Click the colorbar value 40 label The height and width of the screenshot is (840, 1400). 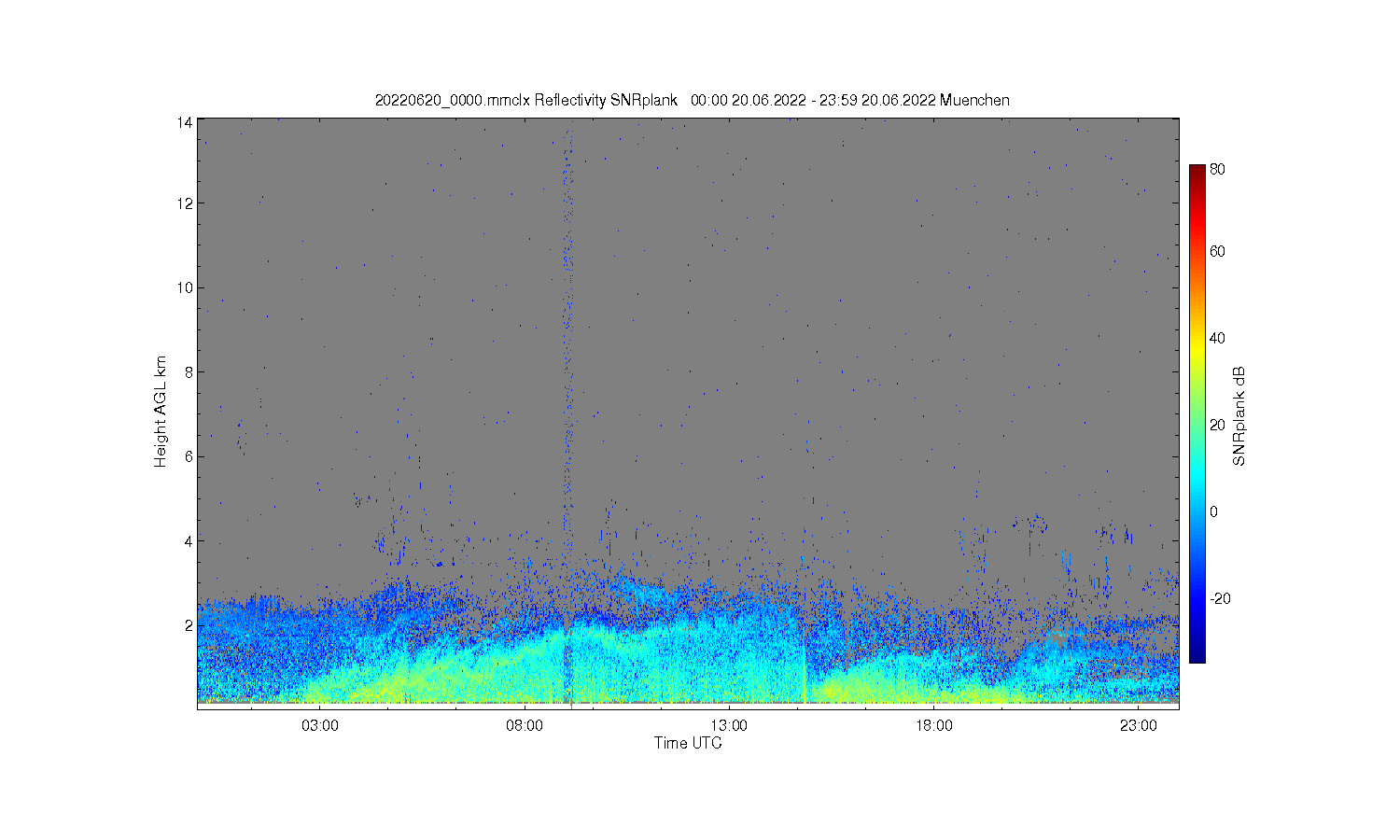tap(1217, 338)
